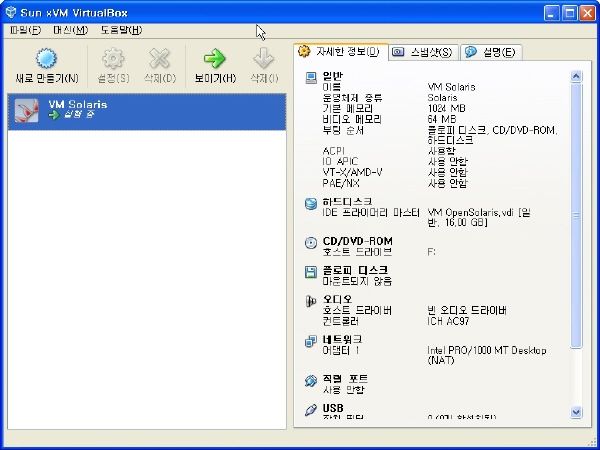Open the 네트워크 section heading link
Screen dimensions: 600x450
(342, 339)
